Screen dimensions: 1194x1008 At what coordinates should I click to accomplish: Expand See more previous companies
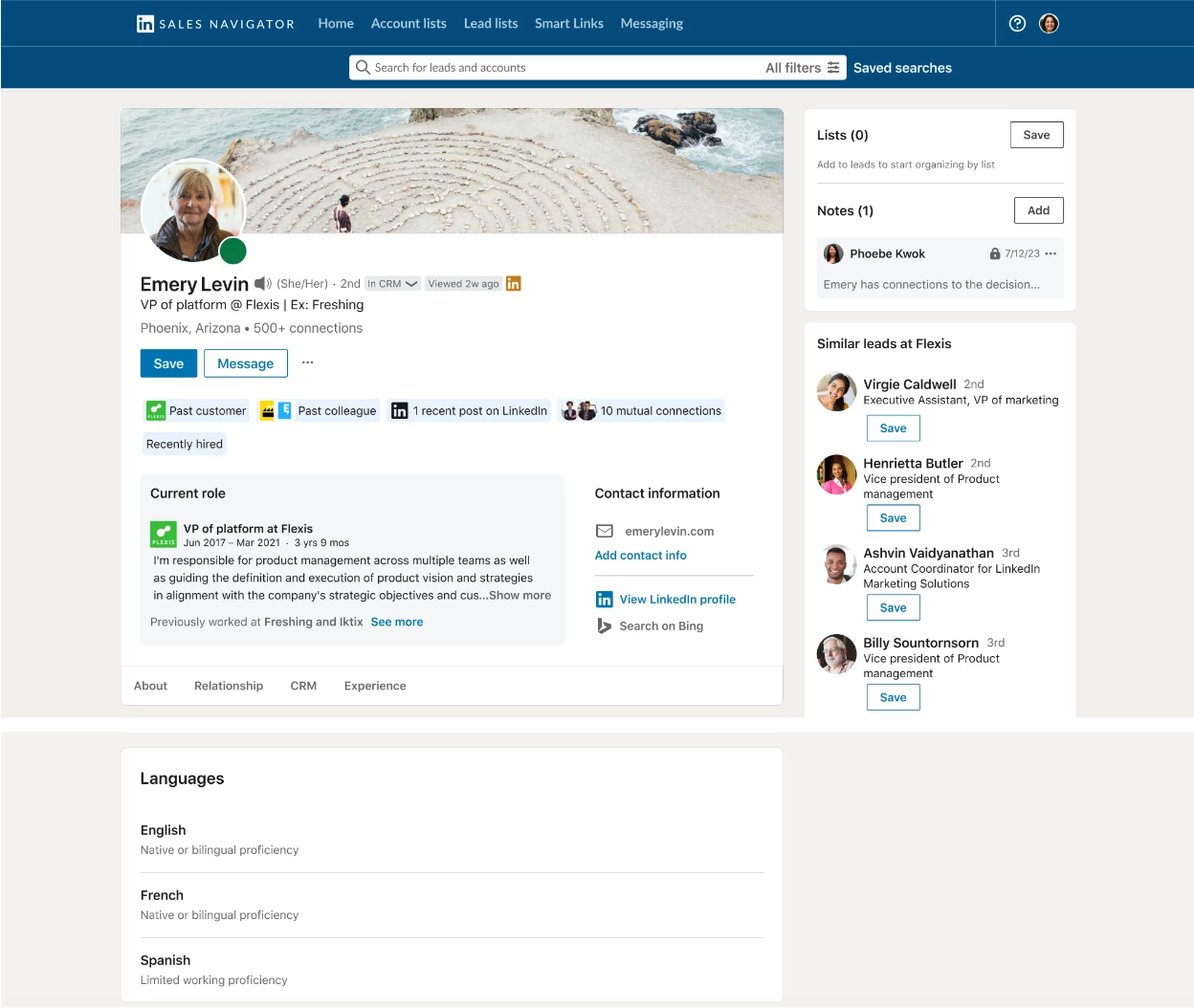[397, 623]
